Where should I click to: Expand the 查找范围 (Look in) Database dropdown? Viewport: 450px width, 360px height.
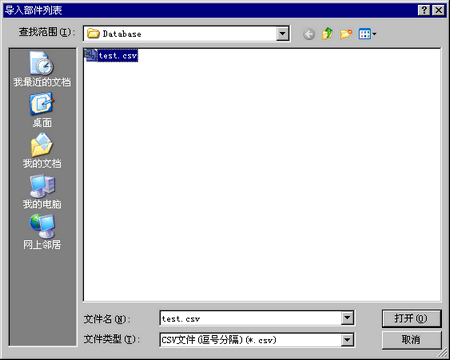[282, 34]
